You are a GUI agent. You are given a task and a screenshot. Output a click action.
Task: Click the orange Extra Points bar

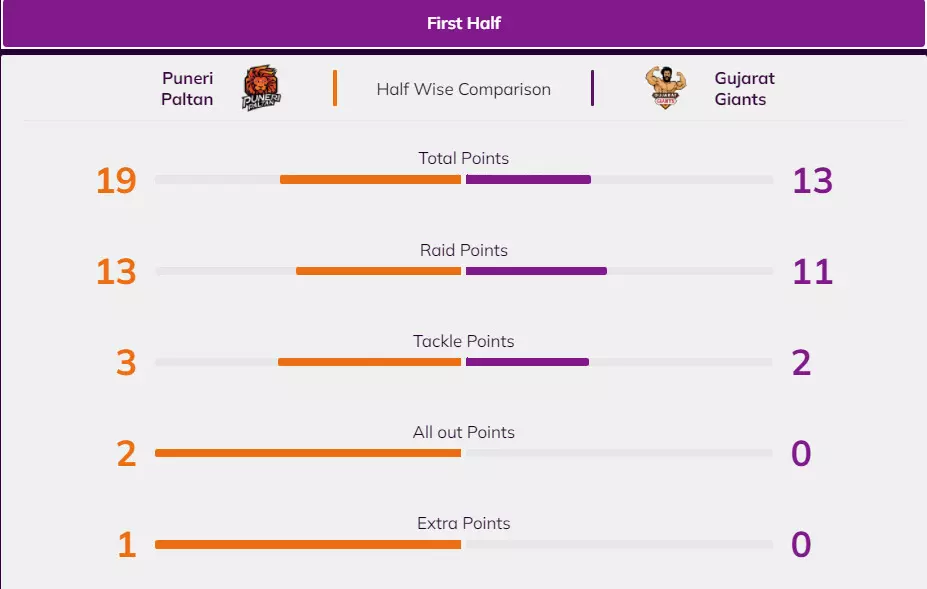308,545
